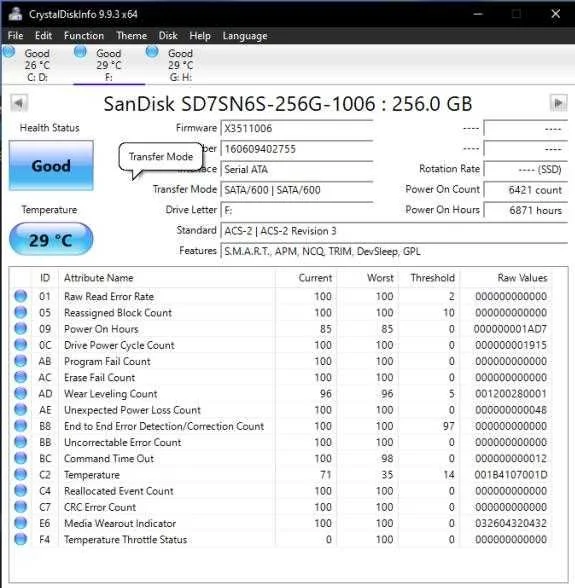Click the CrystalDiskInfo app icon in title bar

pos(15,14)
